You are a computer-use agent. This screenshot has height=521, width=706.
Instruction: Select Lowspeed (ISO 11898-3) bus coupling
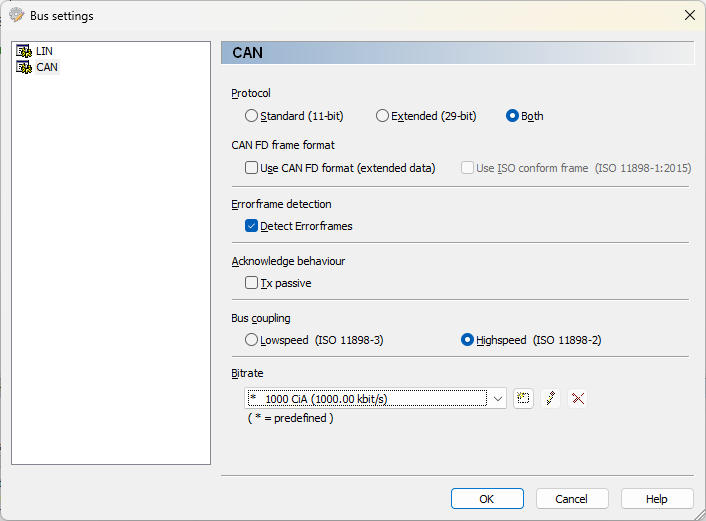[x=252, y=340]
